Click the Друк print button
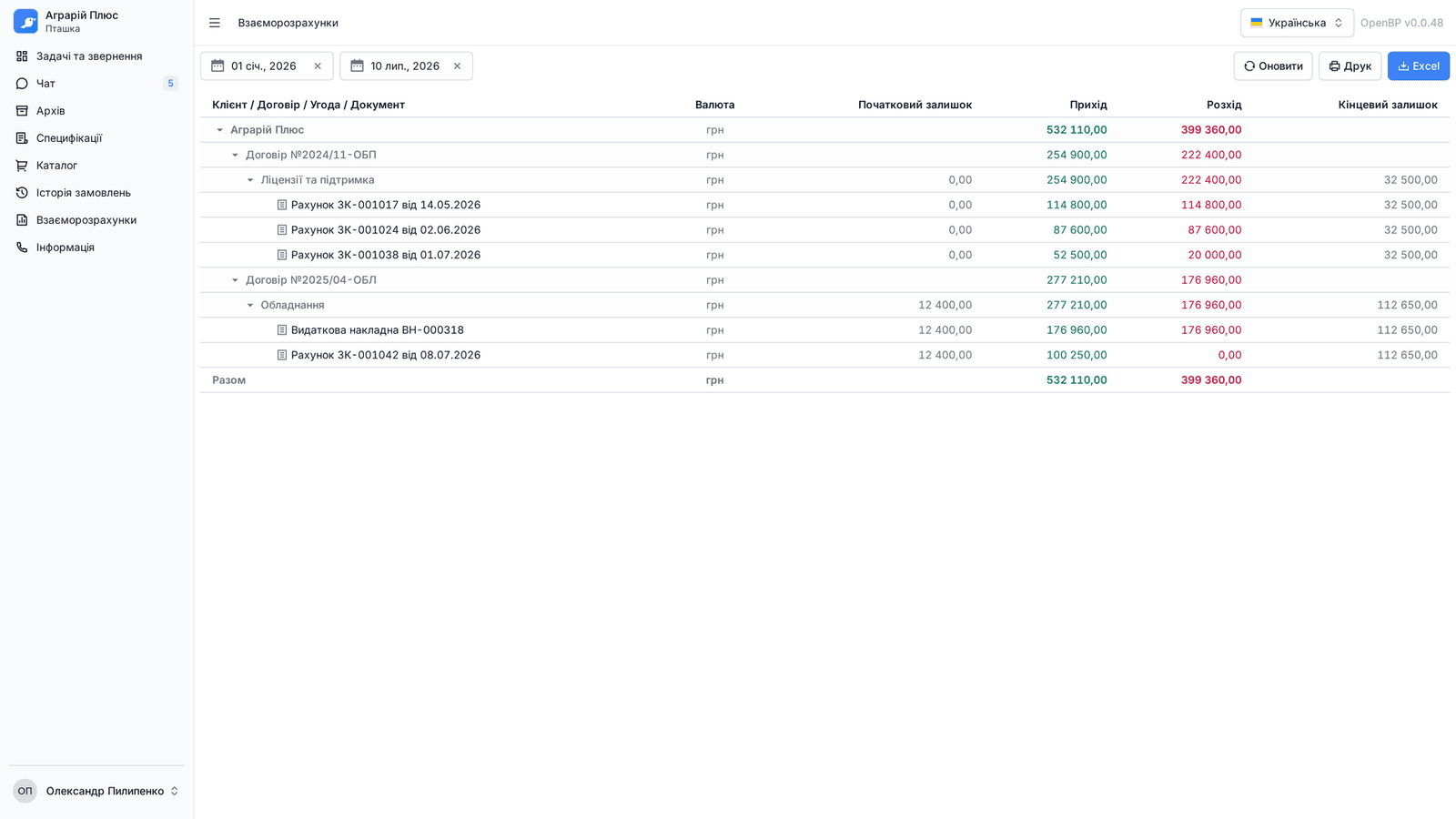The width and height of the screenshot is (1456, 819). point(1350,66)
